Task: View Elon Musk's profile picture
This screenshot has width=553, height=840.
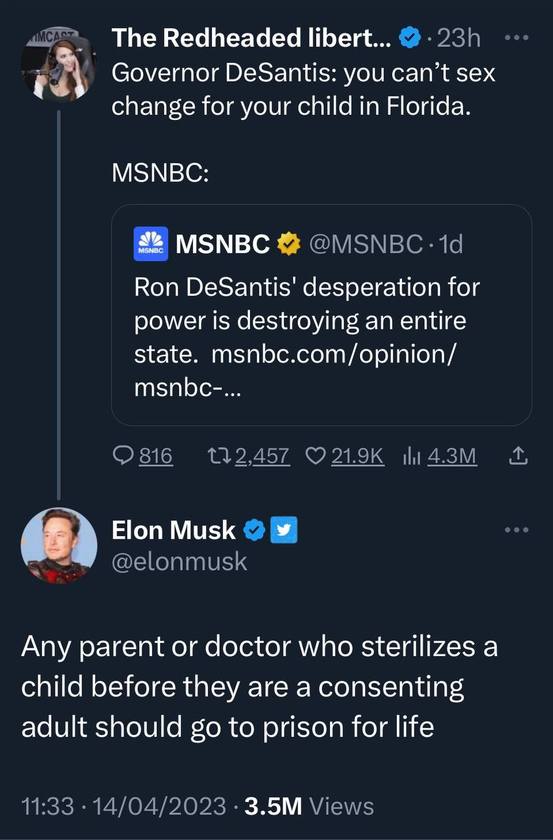Action: (x=59, y=545)
